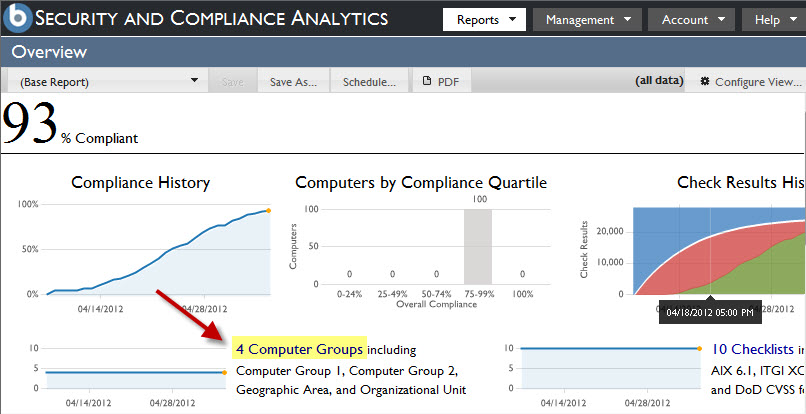Click the orange endpoint on Compliance History chart
This screenshot has width=806, height=414.
point(269,210)
